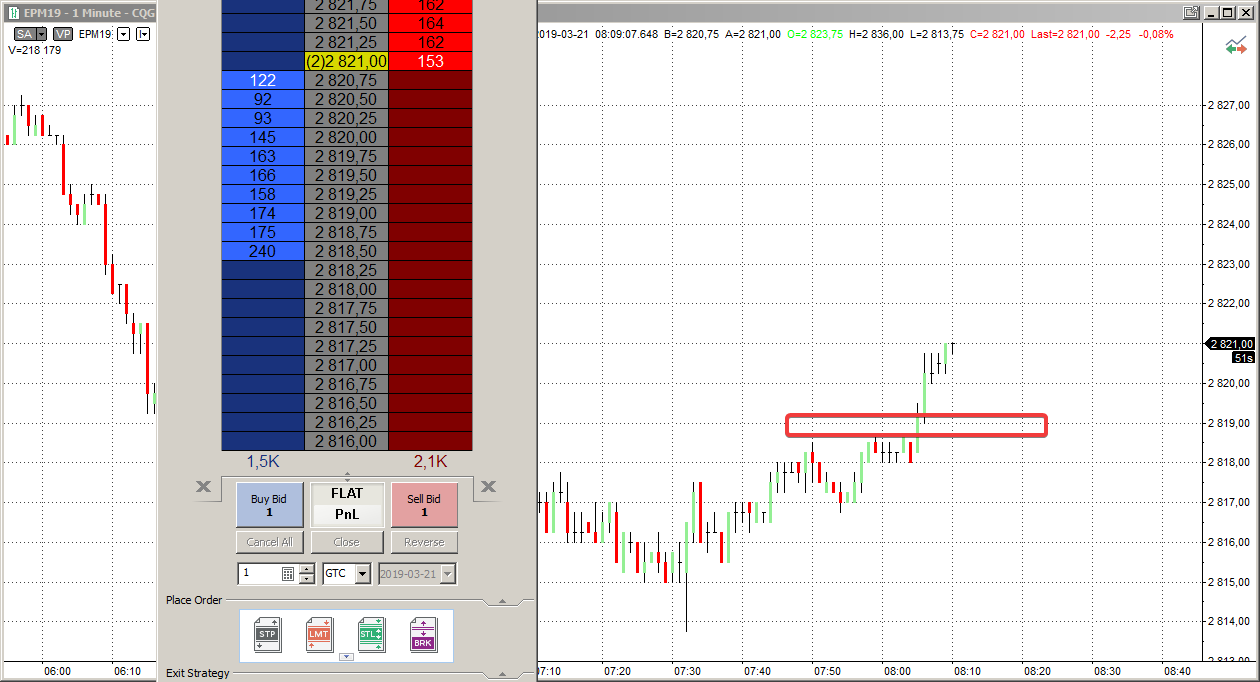Toggle the VP volume profile button
The width and height of the screenshot is (1260, 682).
[63, 34]
